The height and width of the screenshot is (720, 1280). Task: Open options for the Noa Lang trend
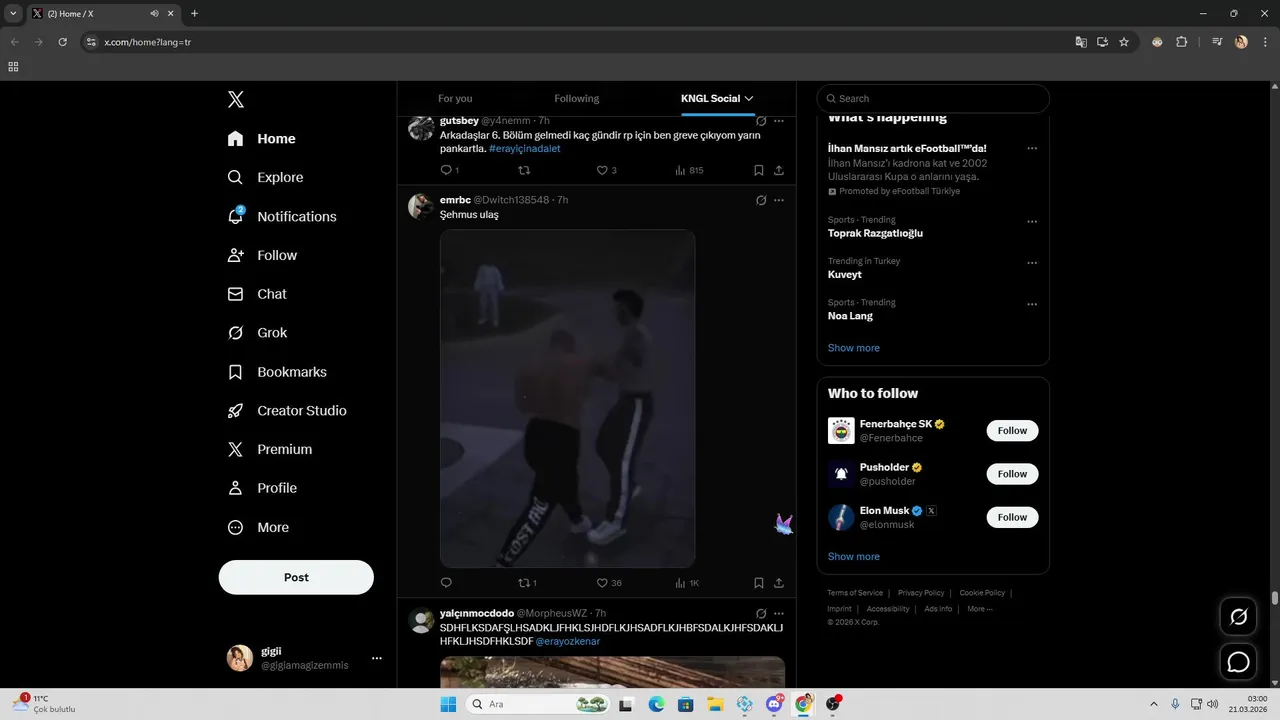[x=1032, y=304]
